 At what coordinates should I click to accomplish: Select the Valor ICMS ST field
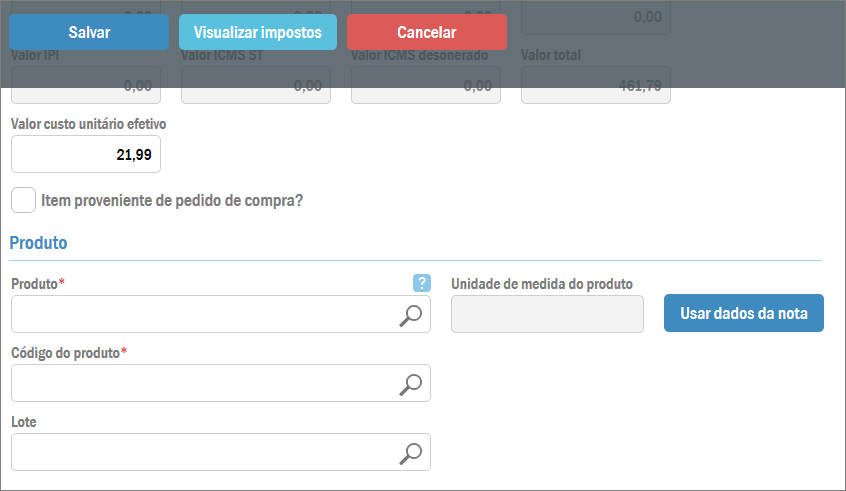[x=256, y=87]
